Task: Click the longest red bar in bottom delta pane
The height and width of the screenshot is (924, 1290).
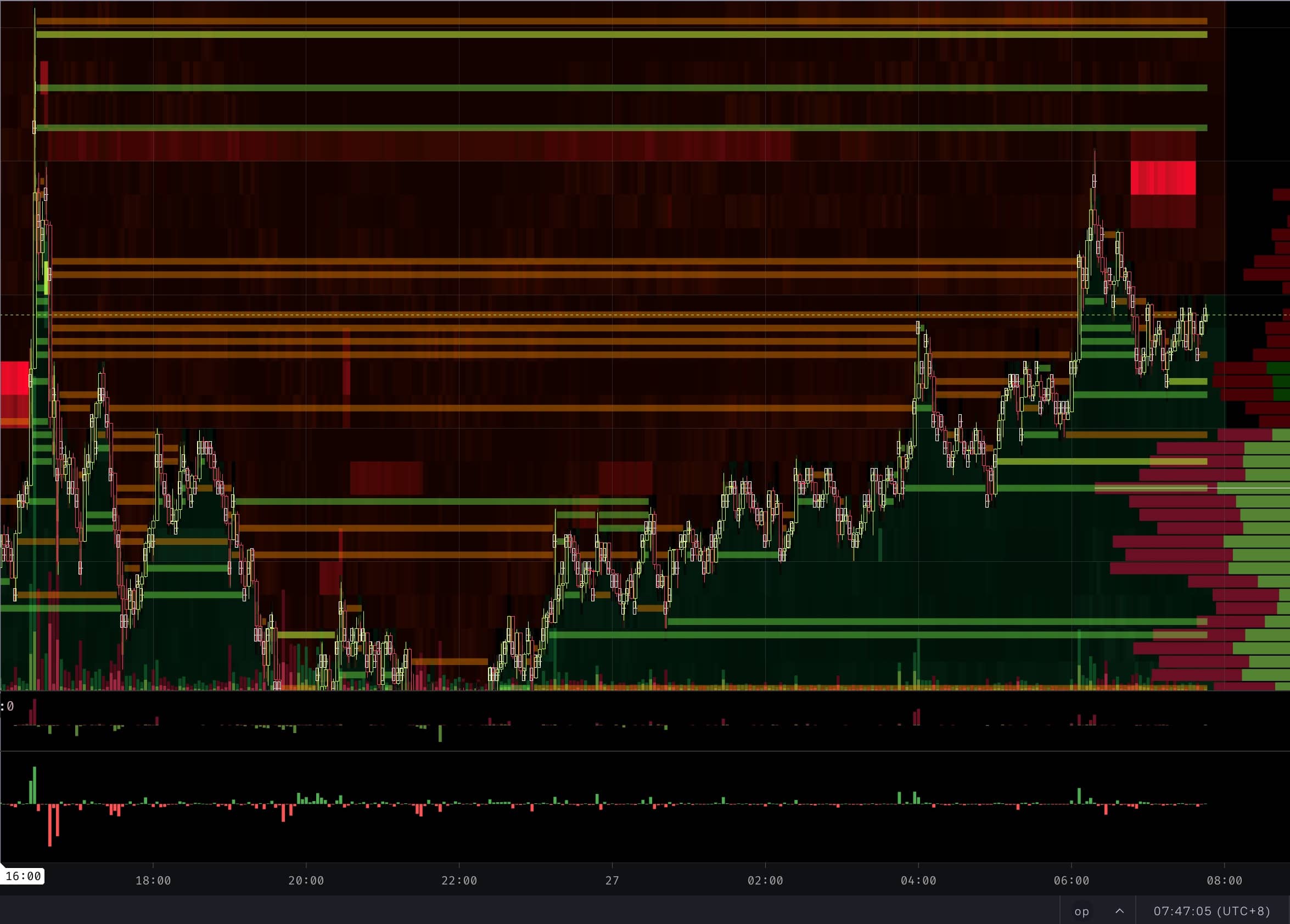Action: pyautogui.click(x=50, y=825)
